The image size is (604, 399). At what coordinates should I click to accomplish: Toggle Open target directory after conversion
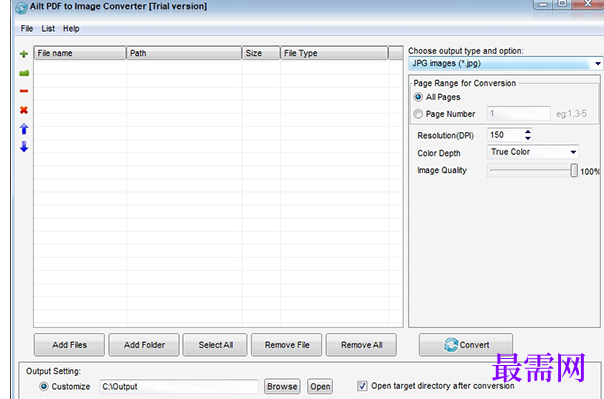pyautogui.click(x=362, y=386)
